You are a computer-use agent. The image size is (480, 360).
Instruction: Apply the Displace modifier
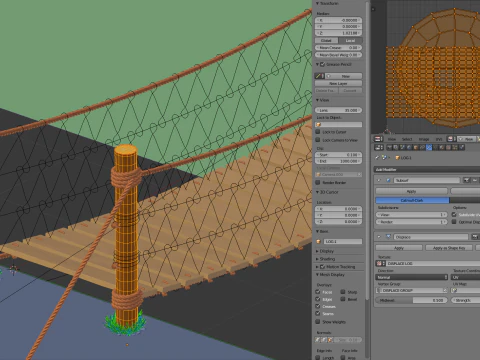point(399,248)
